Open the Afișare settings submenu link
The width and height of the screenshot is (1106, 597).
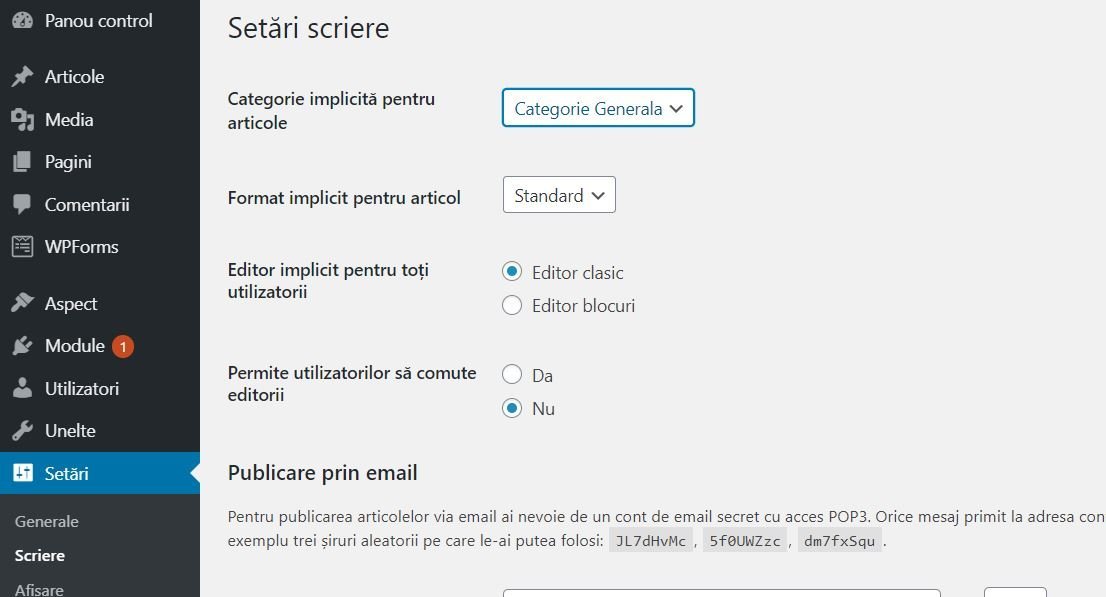40,589
